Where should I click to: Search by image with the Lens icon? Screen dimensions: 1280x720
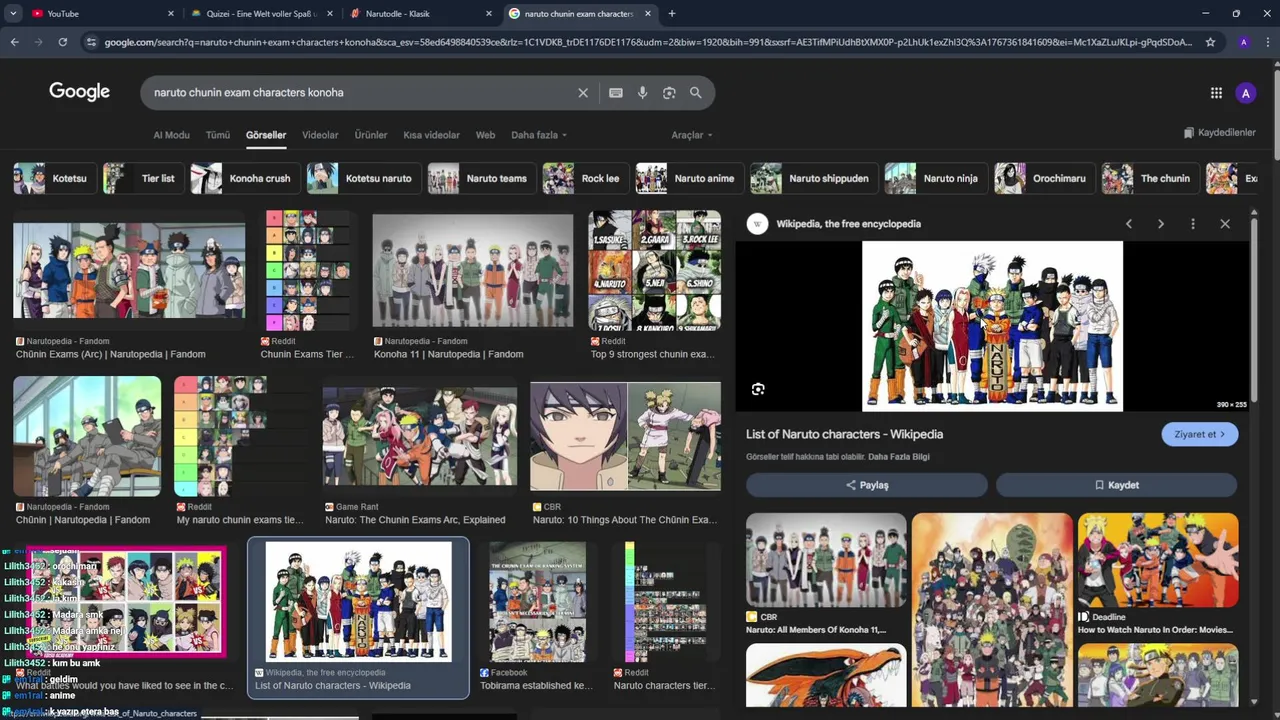click(669, 93)
